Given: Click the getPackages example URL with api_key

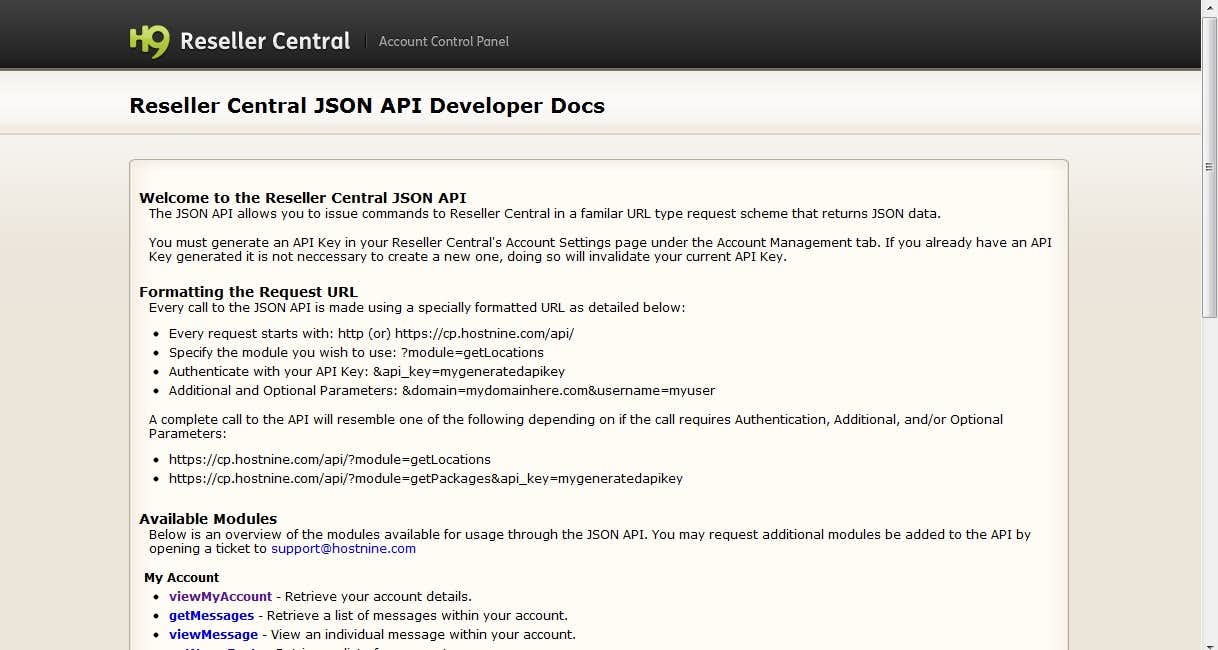Looking at the screenshot, I should tap(425, 479).
